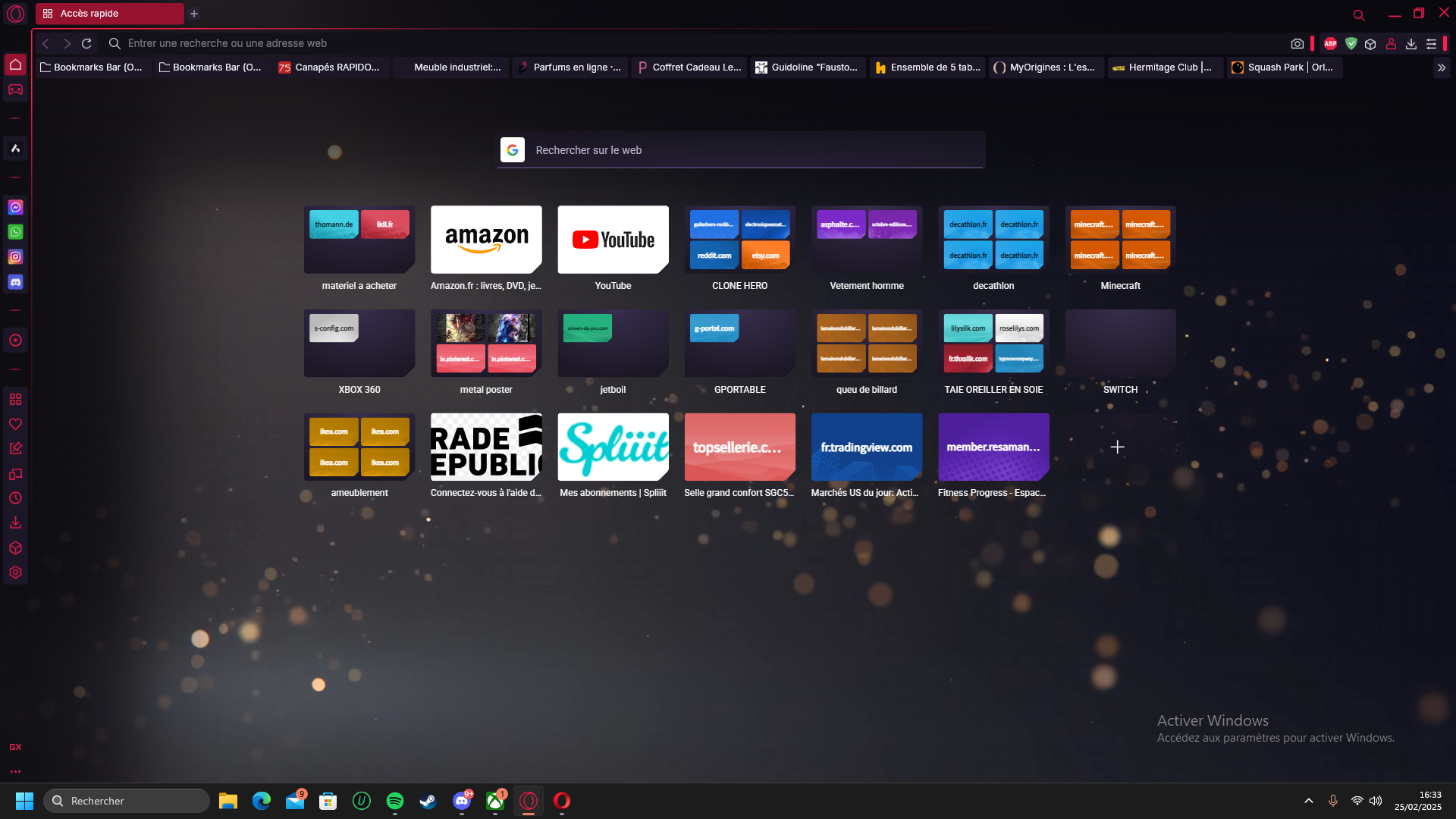
Task: Open Downloads from the sidebar
Action: click(15, 523)
